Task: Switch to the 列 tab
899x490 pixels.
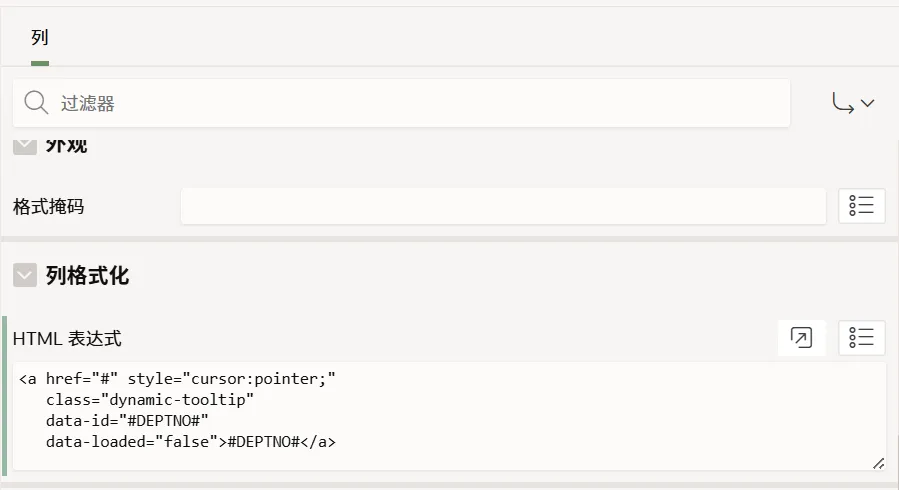Action: 40,39
